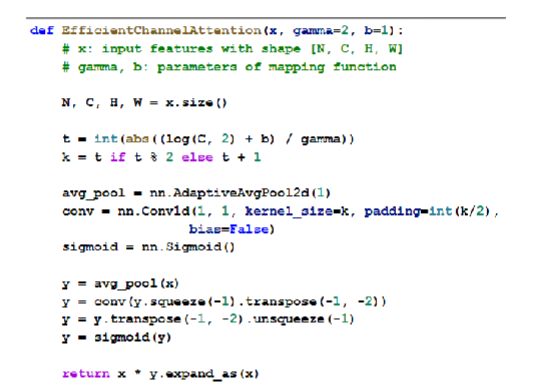Click the 'def' keyword
Screen dimensions: 550x382
coord(42,31)
